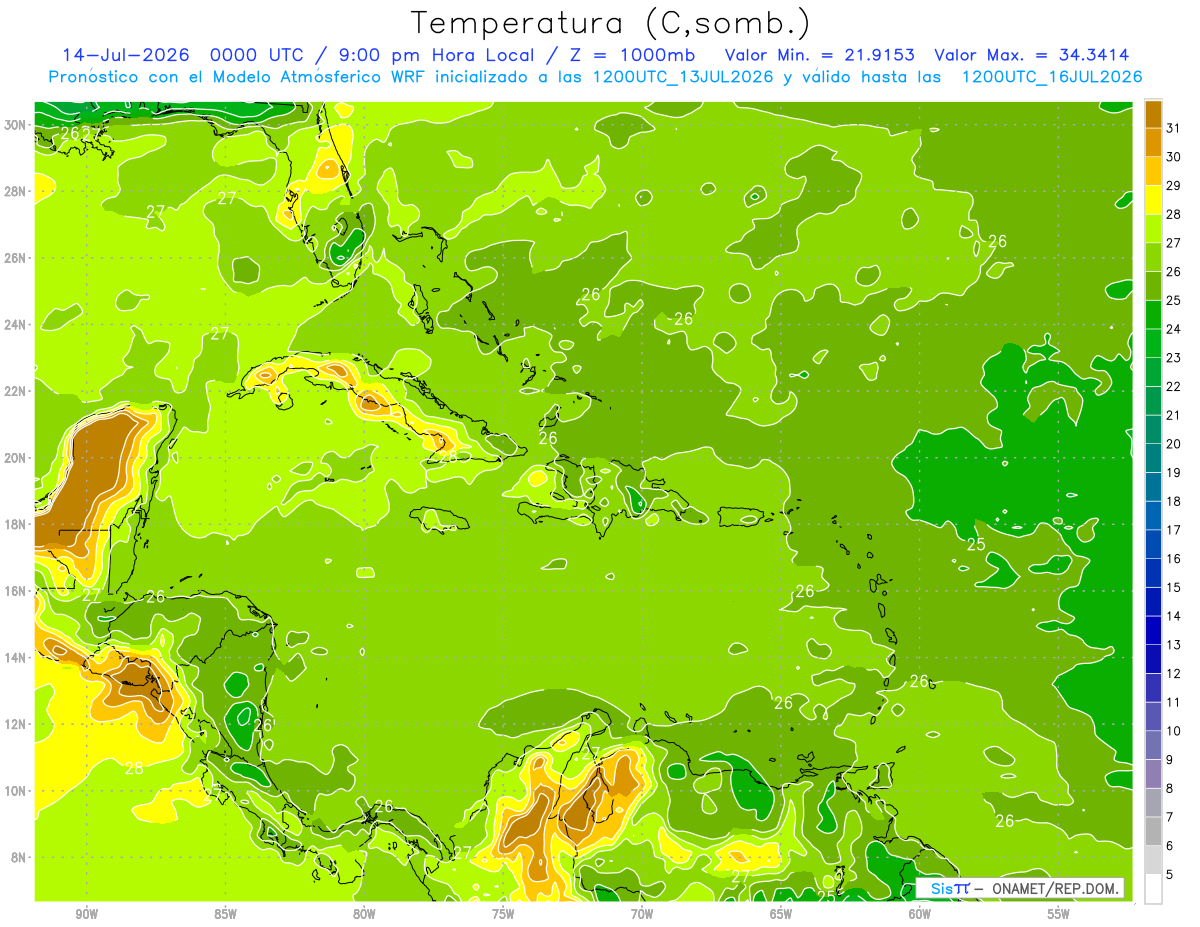Click color scale value "26"
Viewport: 1200px width, 927px height.
coord(1174,271)
